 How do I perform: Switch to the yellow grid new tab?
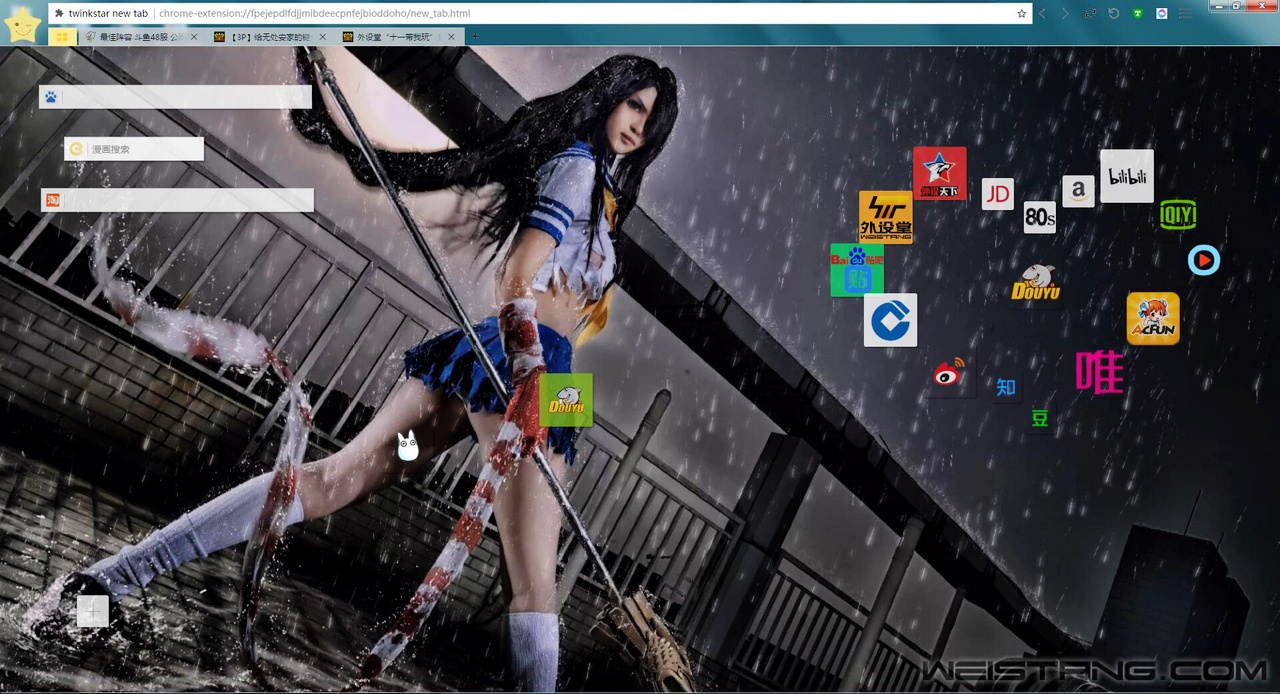pyautogui.click(x=62, y=37)
